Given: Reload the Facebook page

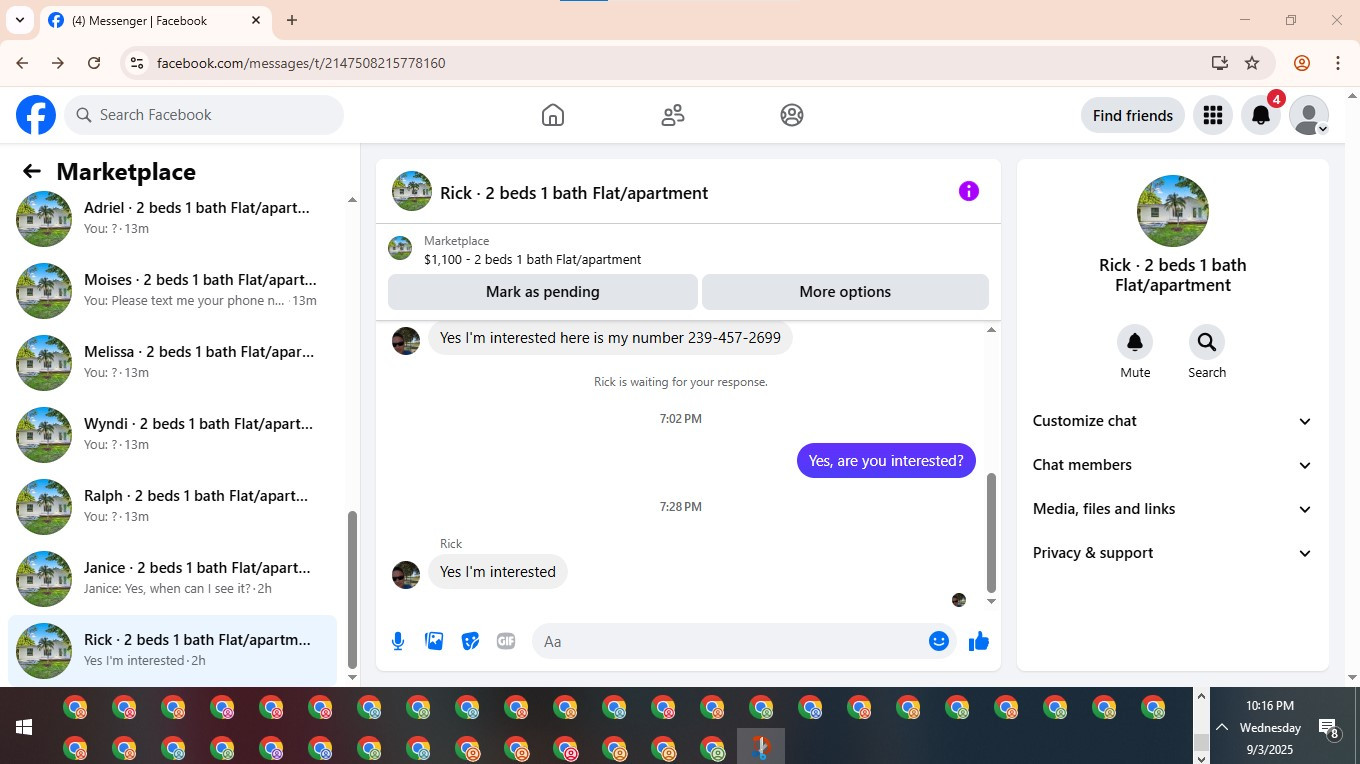Looking at the screenshot, I should [x=94, y=63].
